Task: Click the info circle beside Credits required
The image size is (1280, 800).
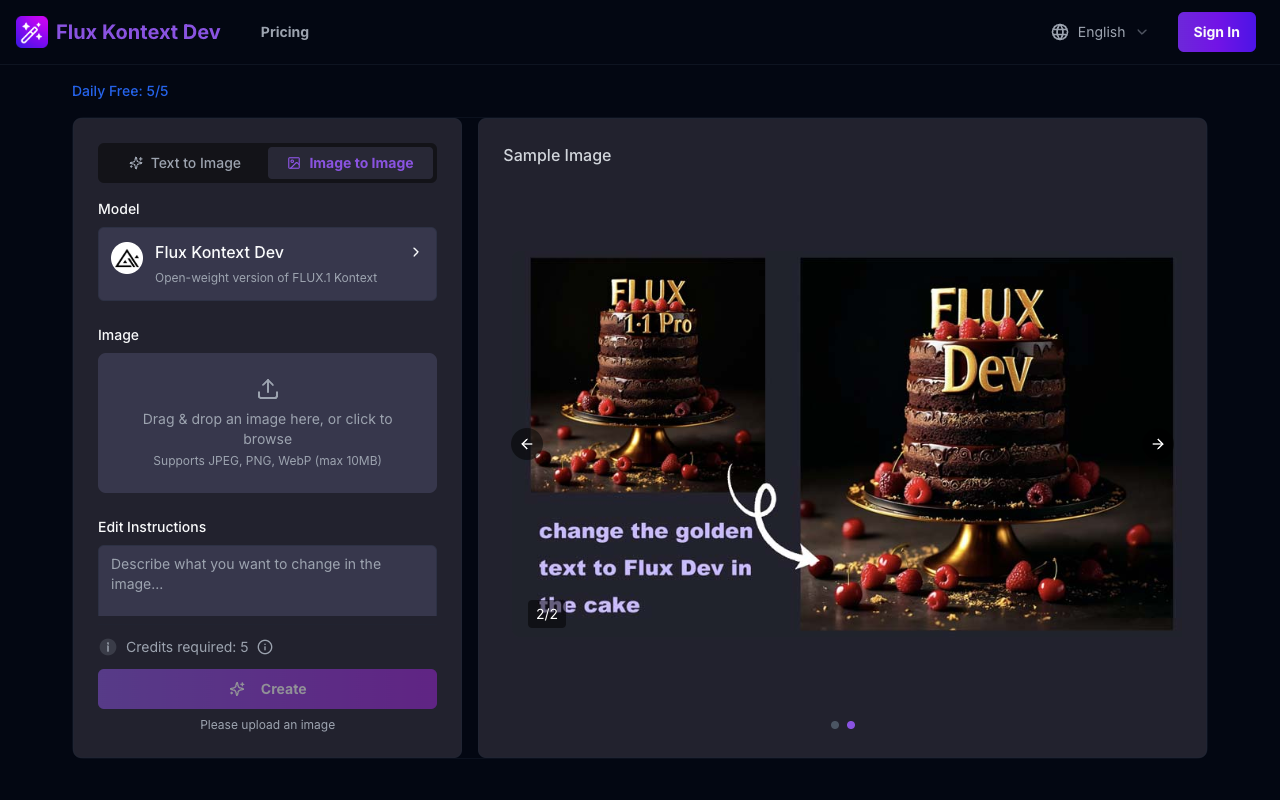Action: pos(265,647)
